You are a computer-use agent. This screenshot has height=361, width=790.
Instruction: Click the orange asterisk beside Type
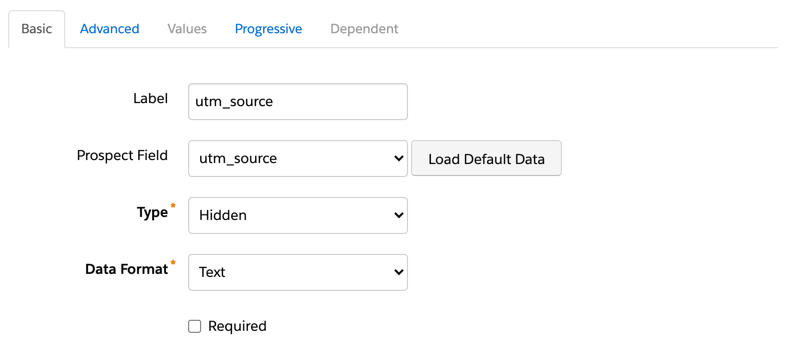(x=173, y=206)
